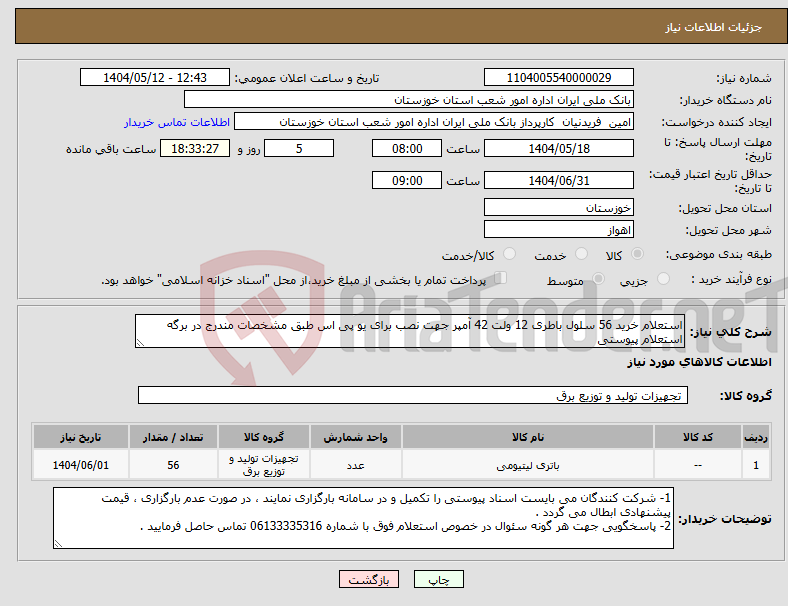788x606 pixels.
Task: Click the row number cell 1
Action: (756, 465)
